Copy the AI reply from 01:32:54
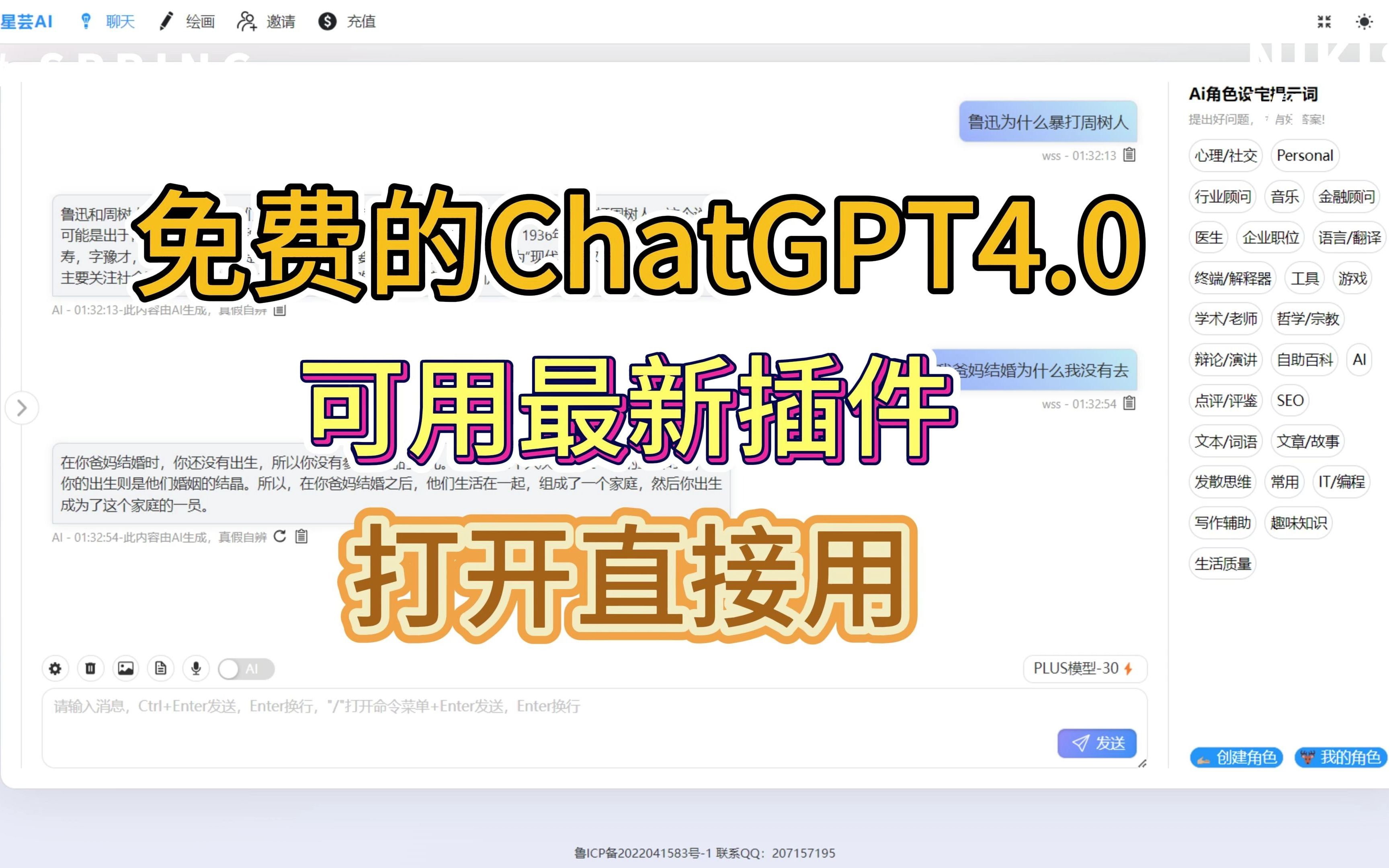The height and width of the screenshot is (868, 1389). pyautogui.click(x=301, y=536)
